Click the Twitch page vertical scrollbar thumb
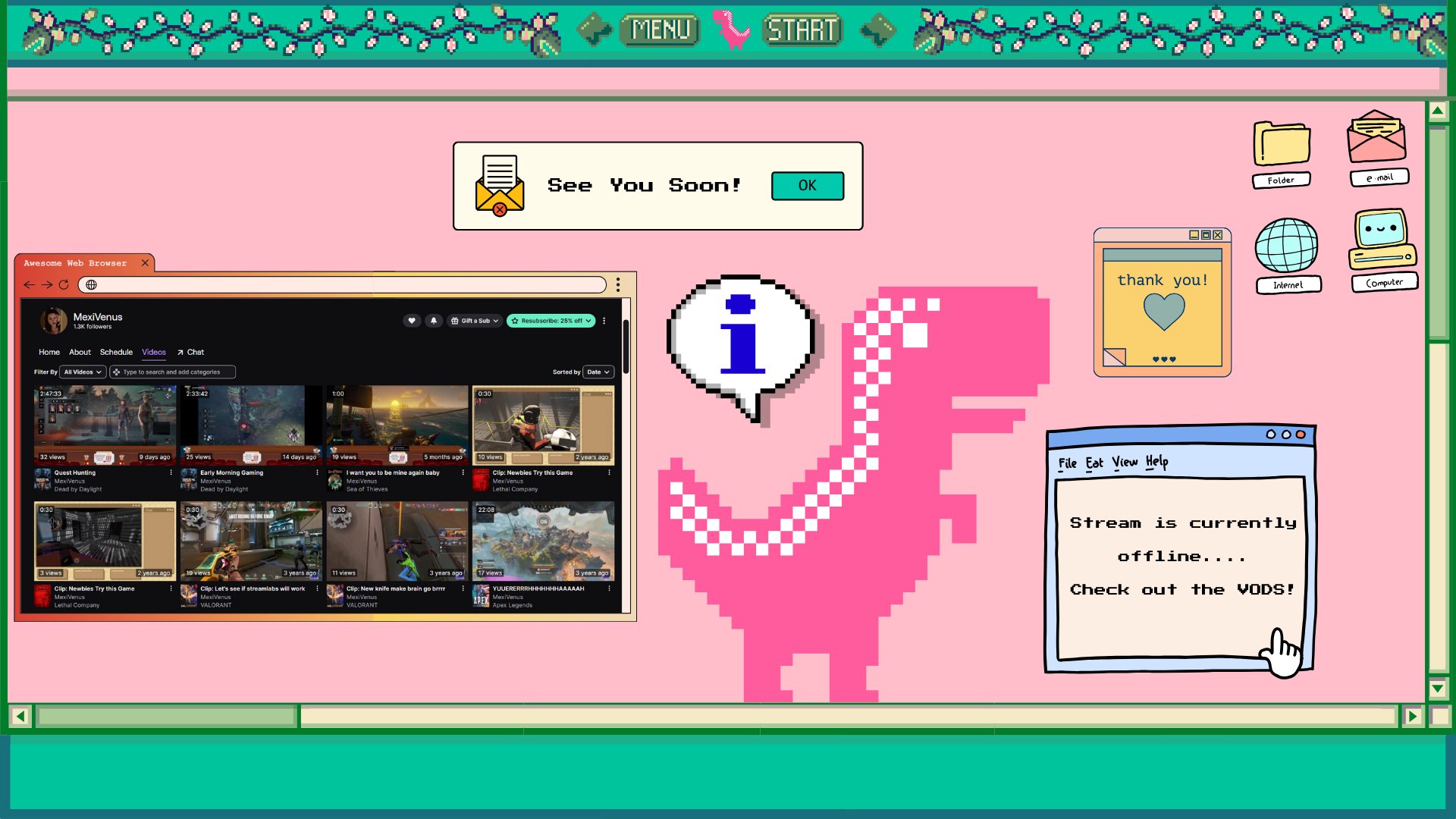 pyautogui.click(x=626, y=347)
